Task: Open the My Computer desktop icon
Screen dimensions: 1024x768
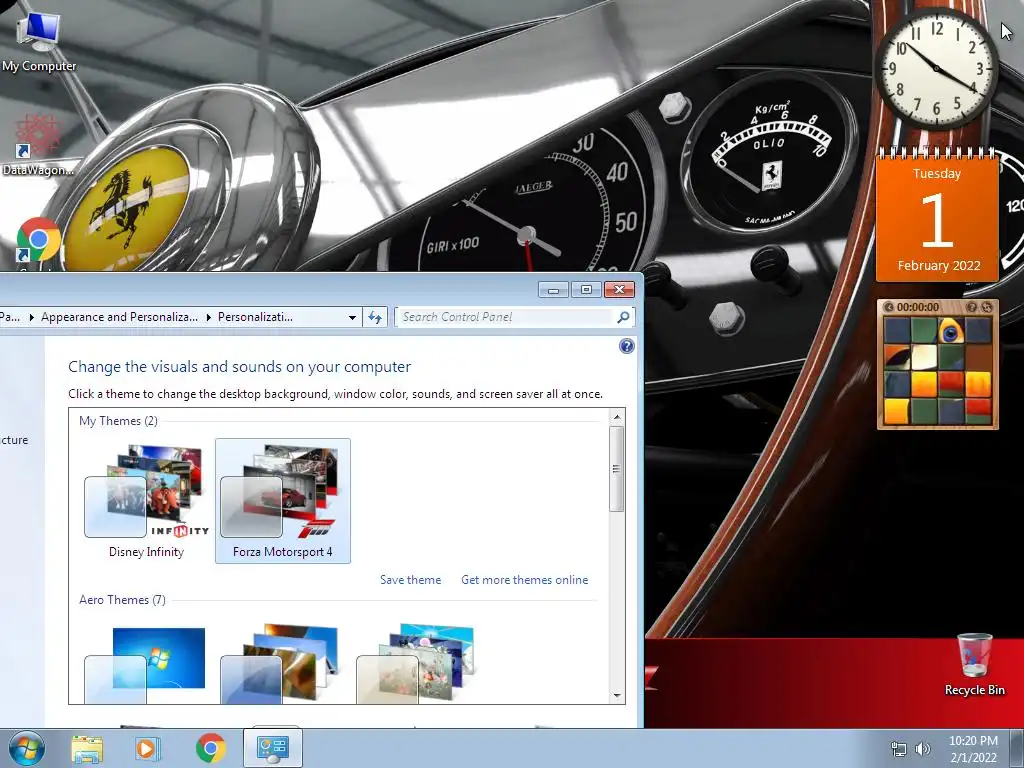Action: point(39,39)
